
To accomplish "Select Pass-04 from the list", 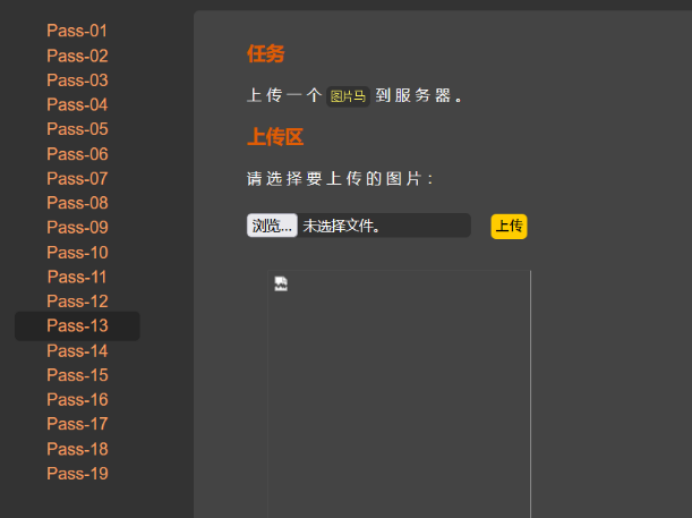I will click(x=77, y=105).
